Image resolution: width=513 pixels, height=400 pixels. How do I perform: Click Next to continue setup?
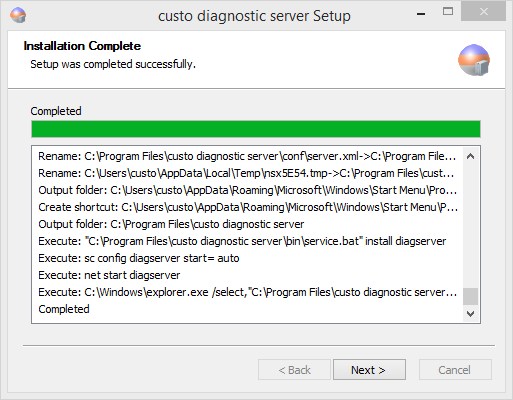(x=369, y=369)
